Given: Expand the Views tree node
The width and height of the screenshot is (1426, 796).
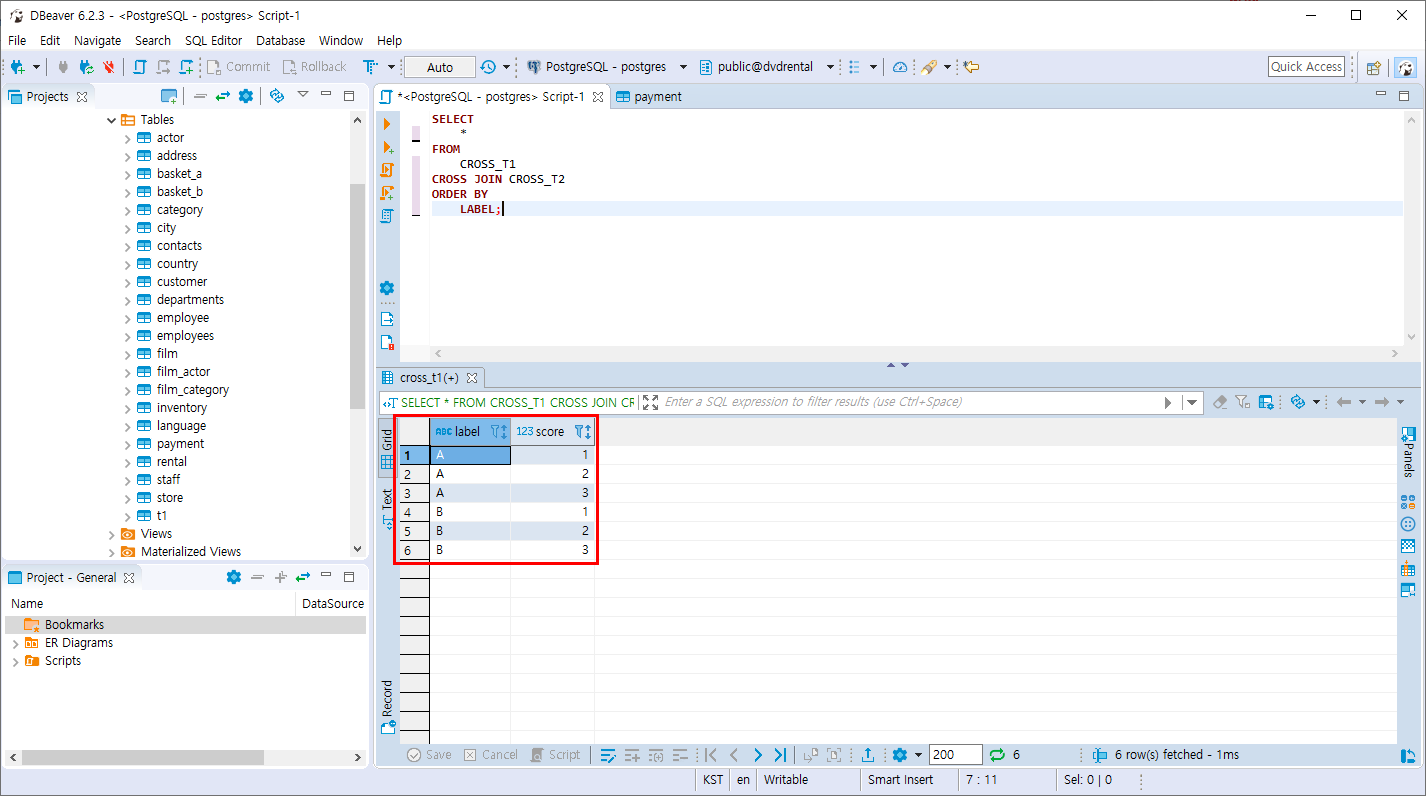Looking at the screenshot, I should click(111, 534).
